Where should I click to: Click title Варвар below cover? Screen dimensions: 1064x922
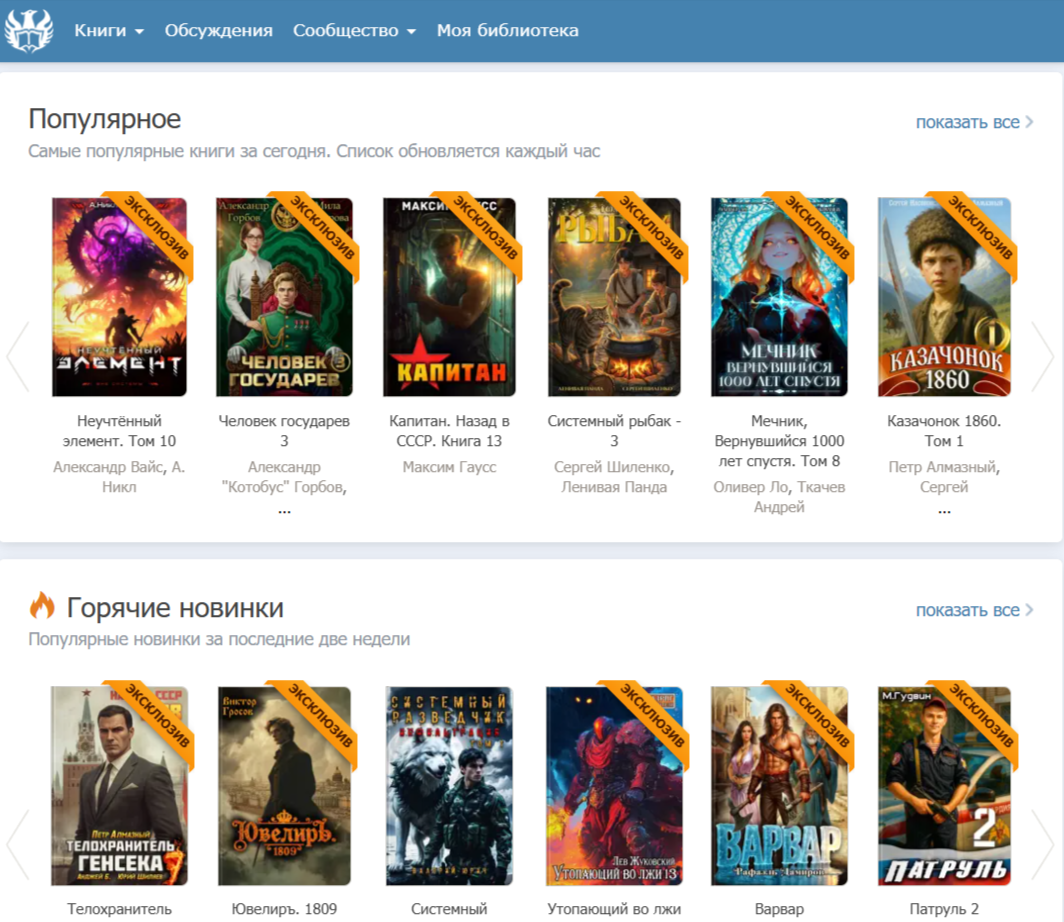(779, 909)
